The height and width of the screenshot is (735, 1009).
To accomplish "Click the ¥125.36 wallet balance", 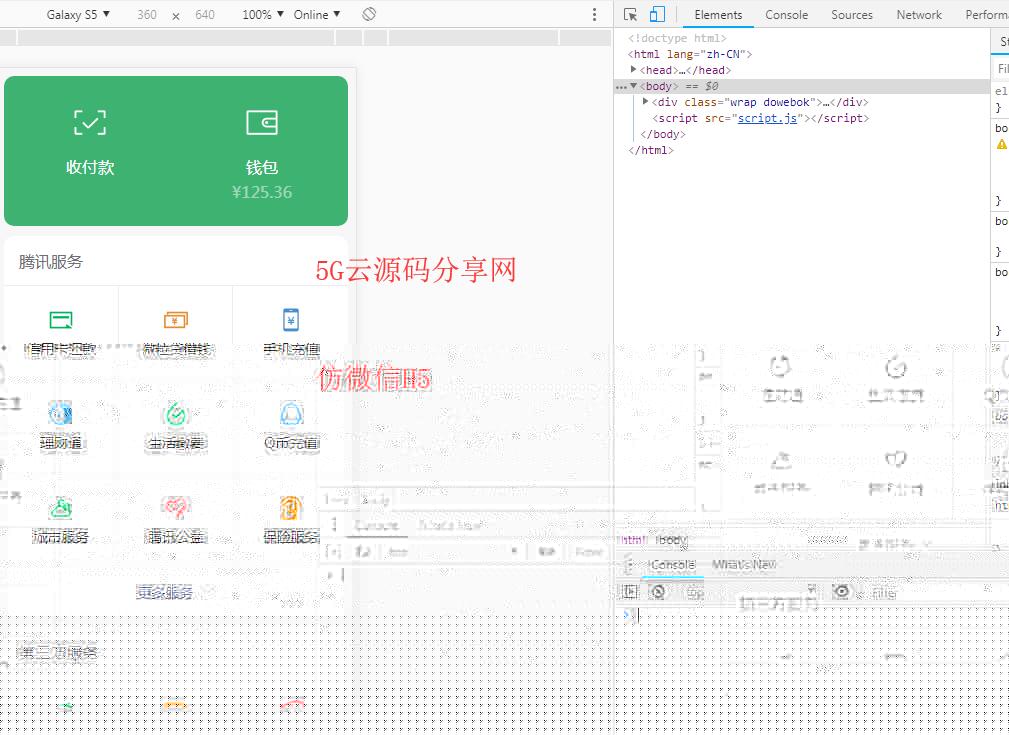I will pyautogui.click(x=262, y=192).
